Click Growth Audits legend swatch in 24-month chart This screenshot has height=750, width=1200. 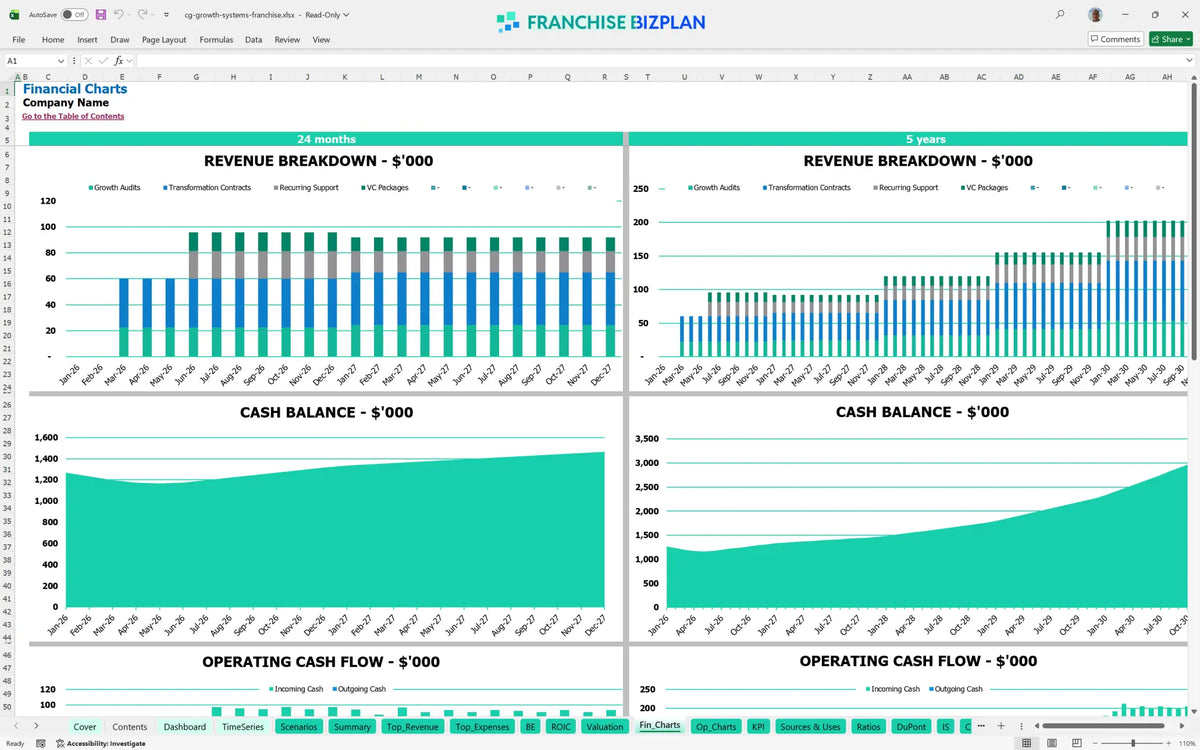[91, 188]
